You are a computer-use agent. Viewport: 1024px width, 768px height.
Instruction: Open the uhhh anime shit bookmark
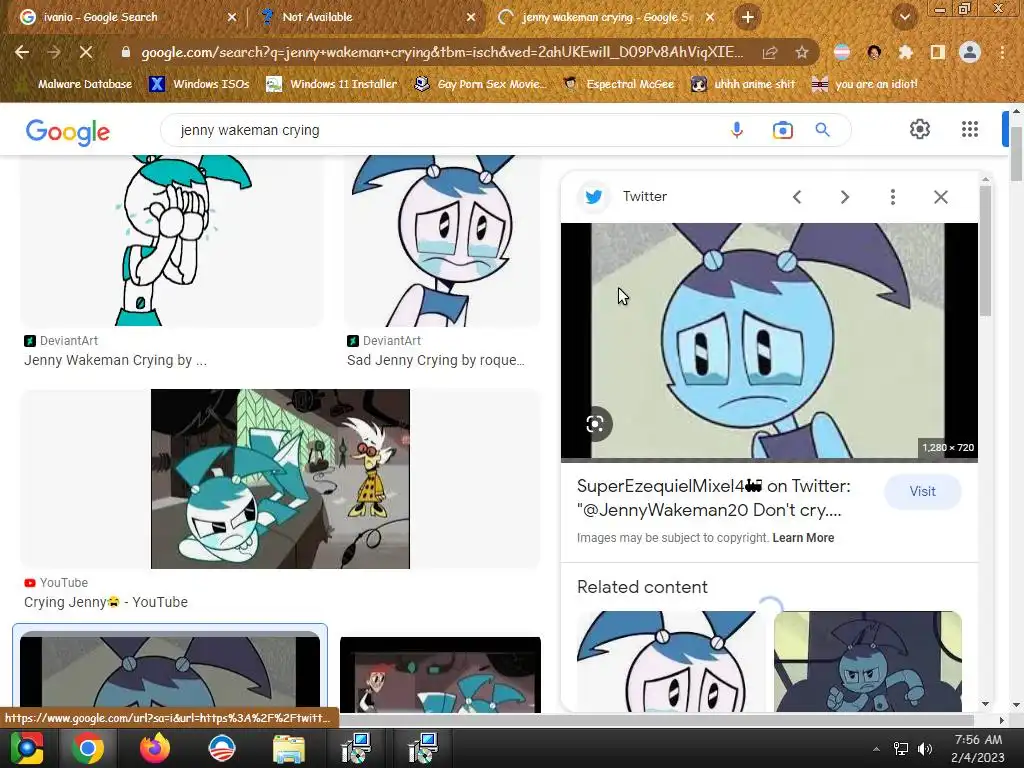click(743, 84)
